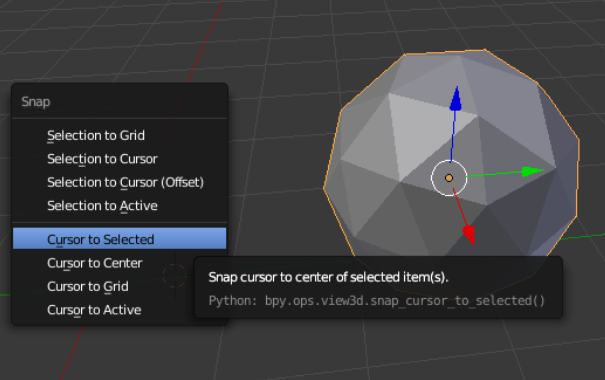The width and height of the screenshot is (605, 380).
Task: Select Cursor to Grid entry
Action: point(120,287)
